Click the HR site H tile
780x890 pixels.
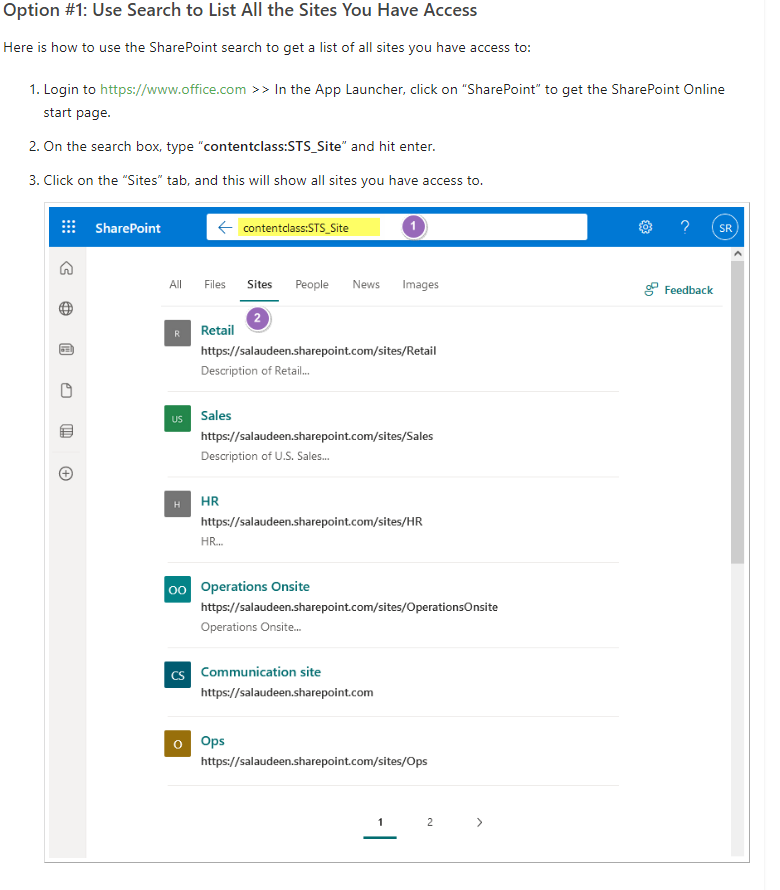(x=178, y=504)
